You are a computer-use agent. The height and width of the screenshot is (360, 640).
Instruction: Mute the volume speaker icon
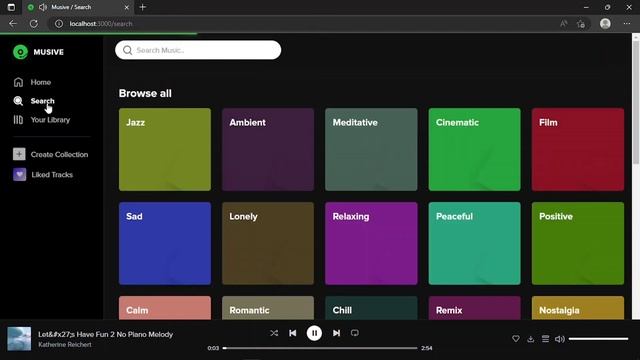point(560,339)
